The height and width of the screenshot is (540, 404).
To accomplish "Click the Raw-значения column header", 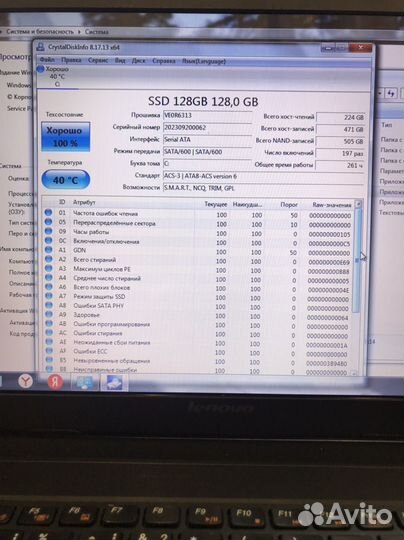I will [332, 205].
